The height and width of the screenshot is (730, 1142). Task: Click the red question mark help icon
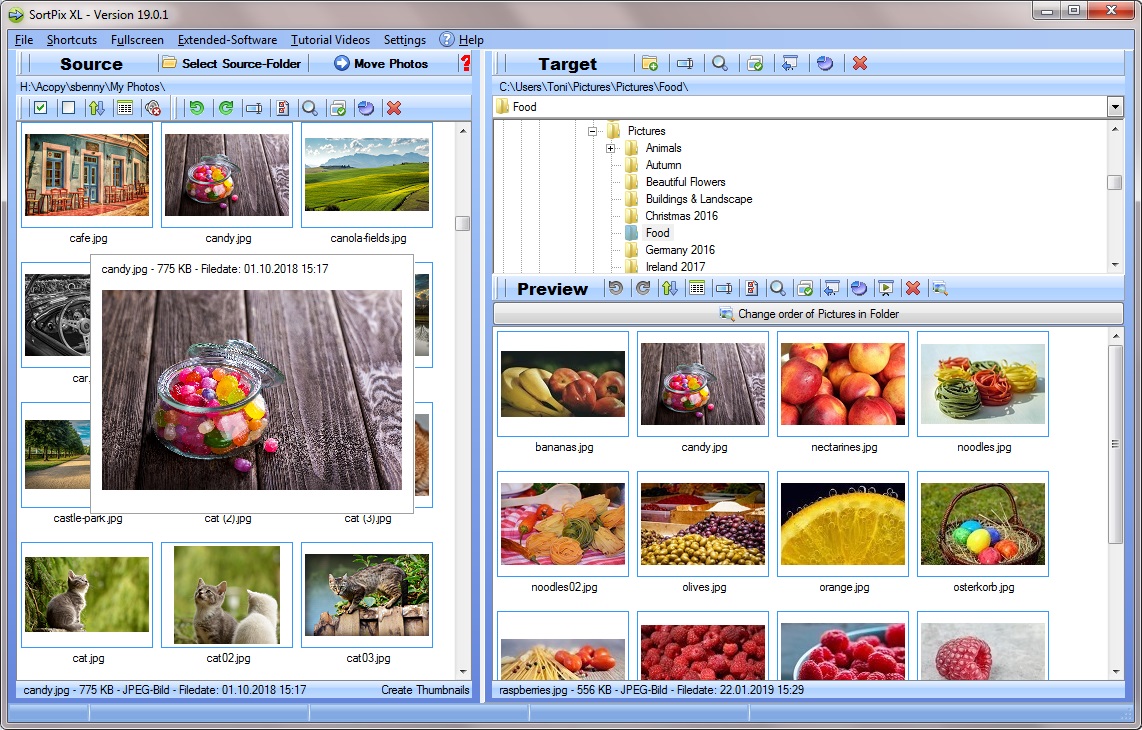[x=466, y=63]
